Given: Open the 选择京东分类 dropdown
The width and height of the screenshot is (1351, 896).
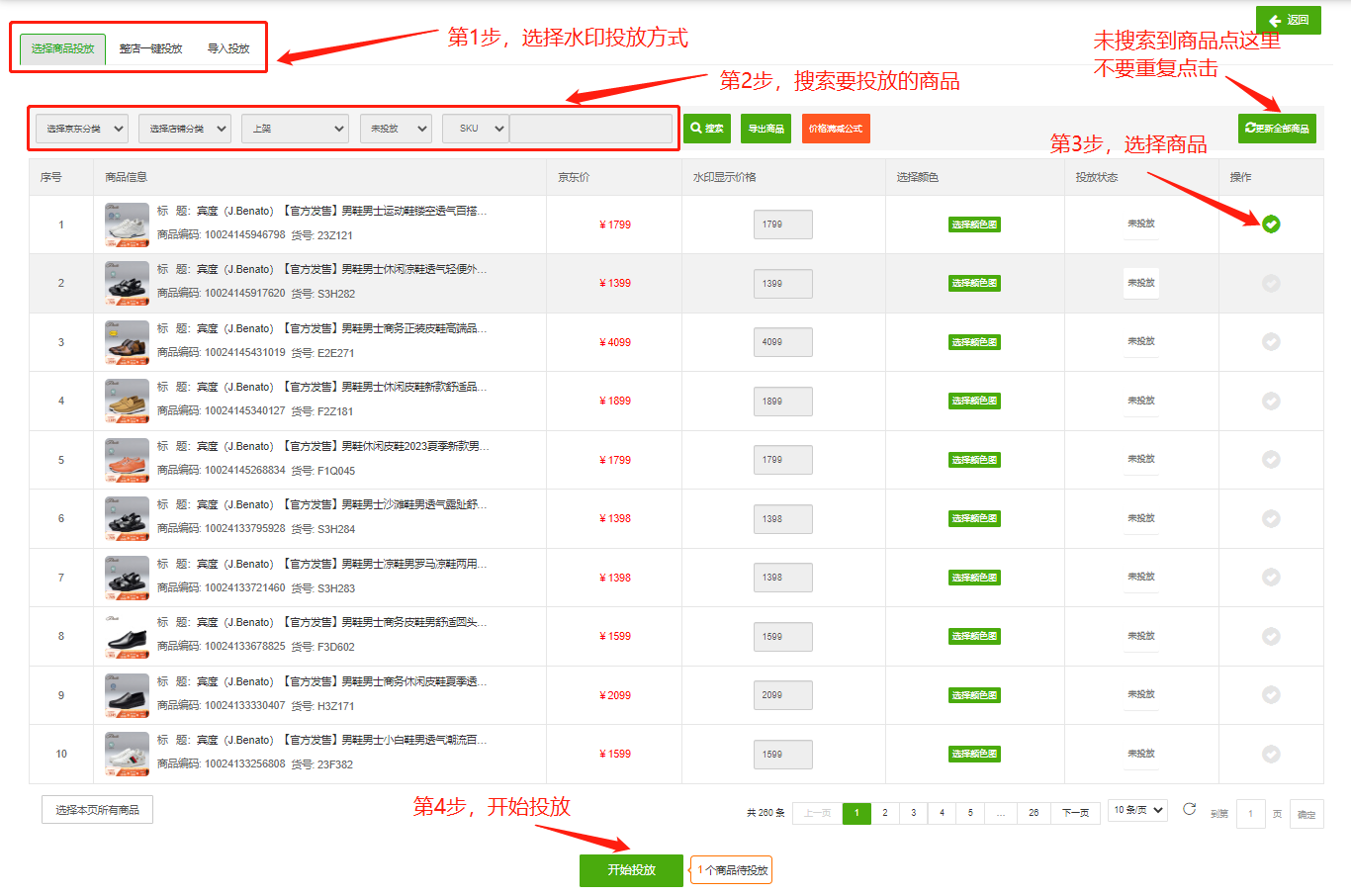Looking at the screenshot, I should pyautogui.click(x=82, y=129).
